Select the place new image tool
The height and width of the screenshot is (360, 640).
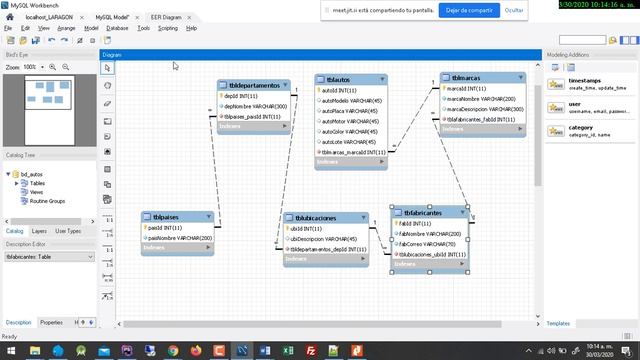click(x=107, y=151)
